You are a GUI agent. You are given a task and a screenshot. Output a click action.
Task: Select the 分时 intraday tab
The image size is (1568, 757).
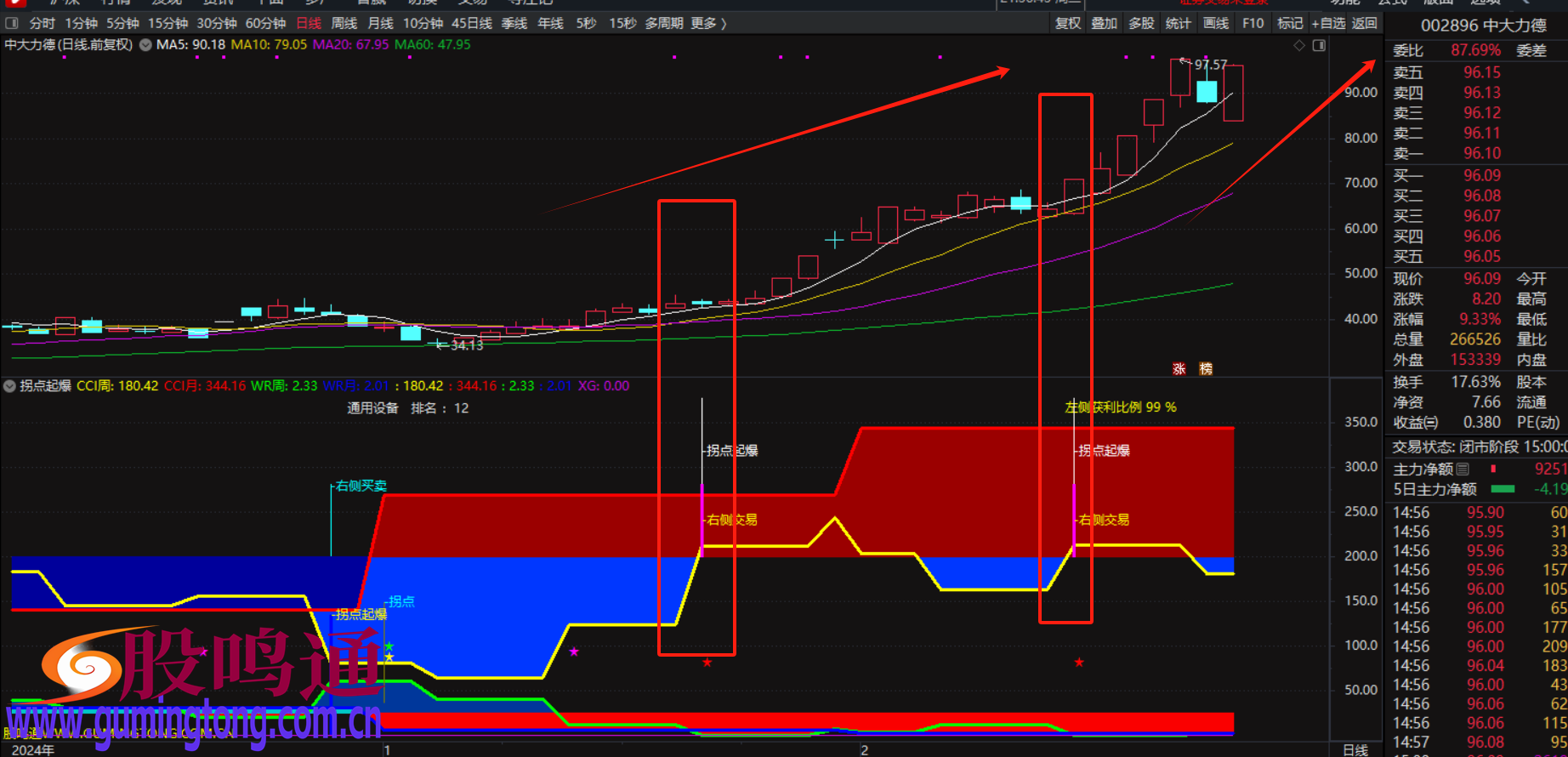tap(42, 23)
